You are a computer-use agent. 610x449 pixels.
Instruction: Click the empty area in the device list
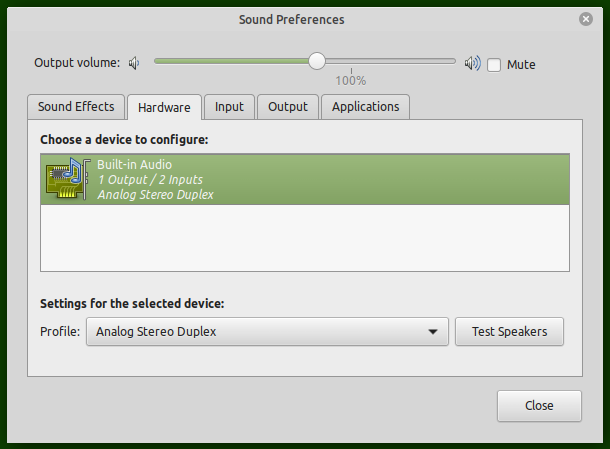click(x=305, y=238)
